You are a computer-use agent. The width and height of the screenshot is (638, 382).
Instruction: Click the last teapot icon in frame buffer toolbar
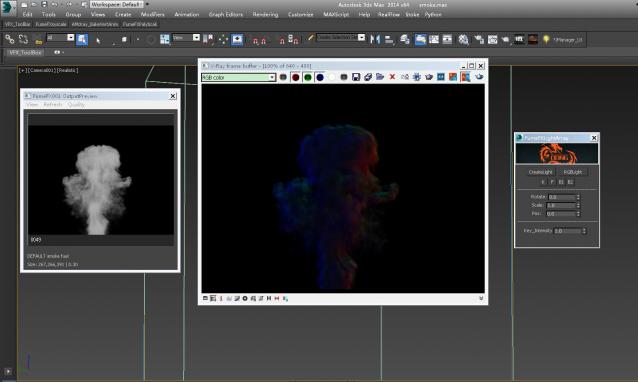[x=479, y=77]
